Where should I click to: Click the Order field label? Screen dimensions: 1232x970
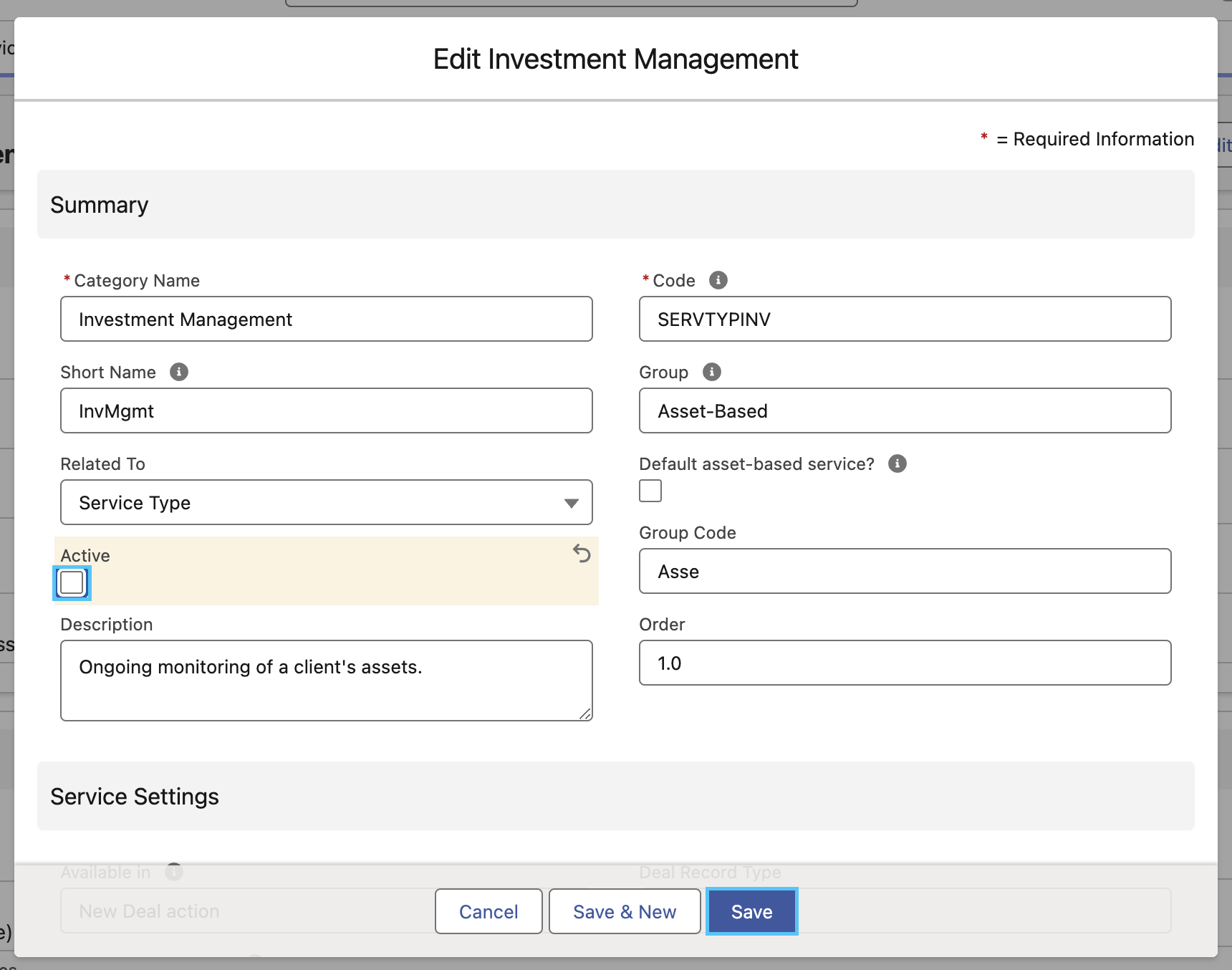(662, 624)
